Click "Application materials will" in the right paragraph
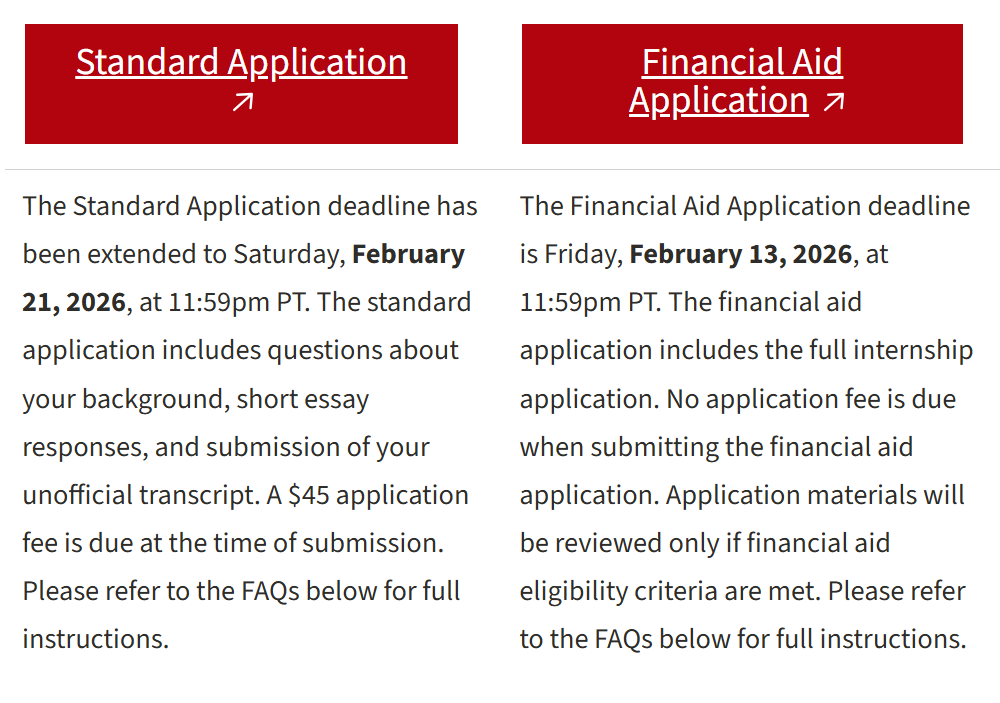The height and width of the screenshot is (703, 1000). click(x=815, y=495)
